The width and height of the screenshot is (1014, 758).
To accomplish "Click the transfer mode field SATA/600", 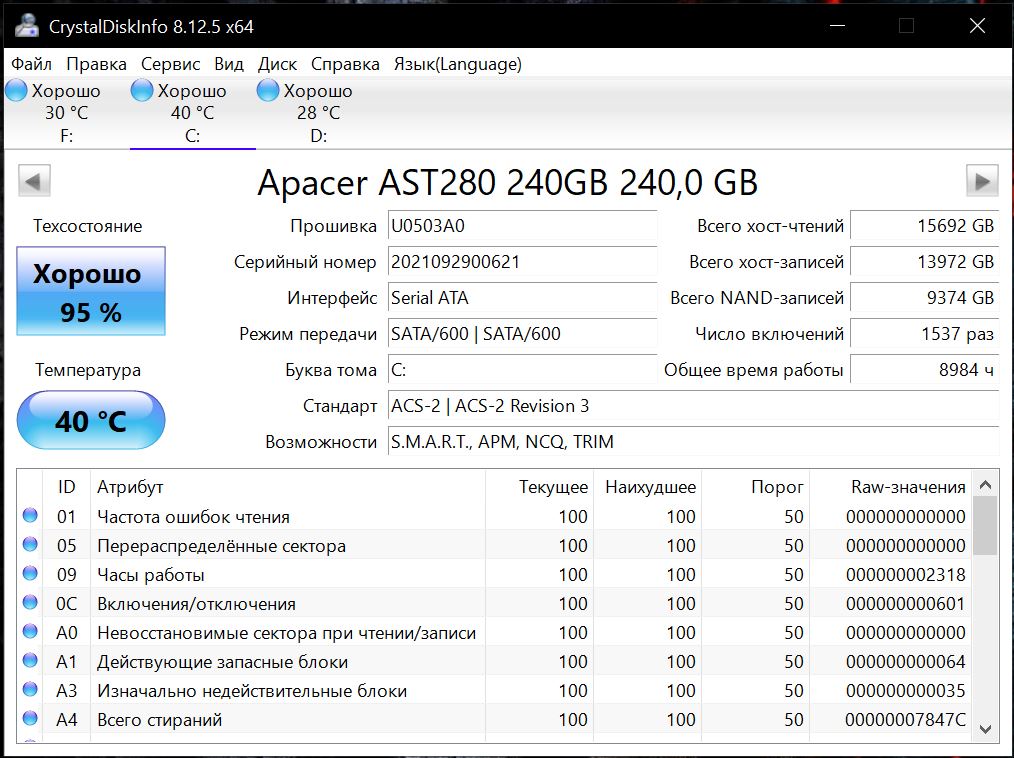I will (523, 334).
